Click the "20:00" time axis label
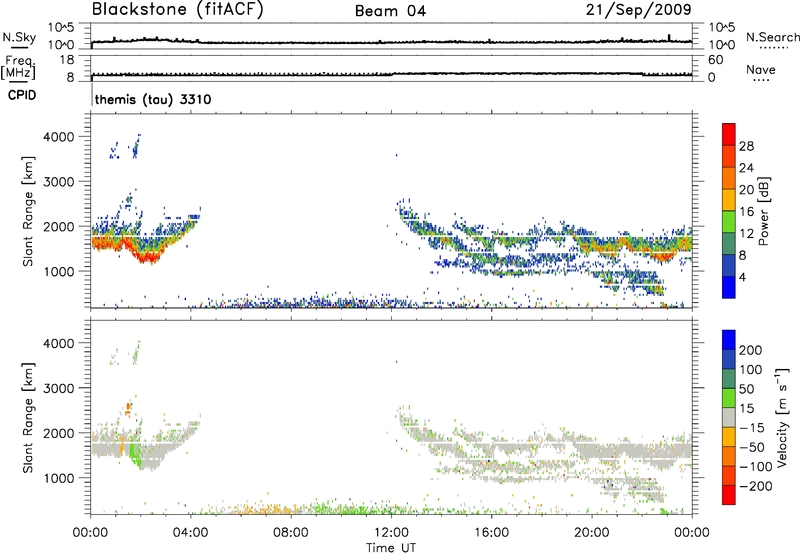This screenshot has width=800, height=554. coord(591,533)
